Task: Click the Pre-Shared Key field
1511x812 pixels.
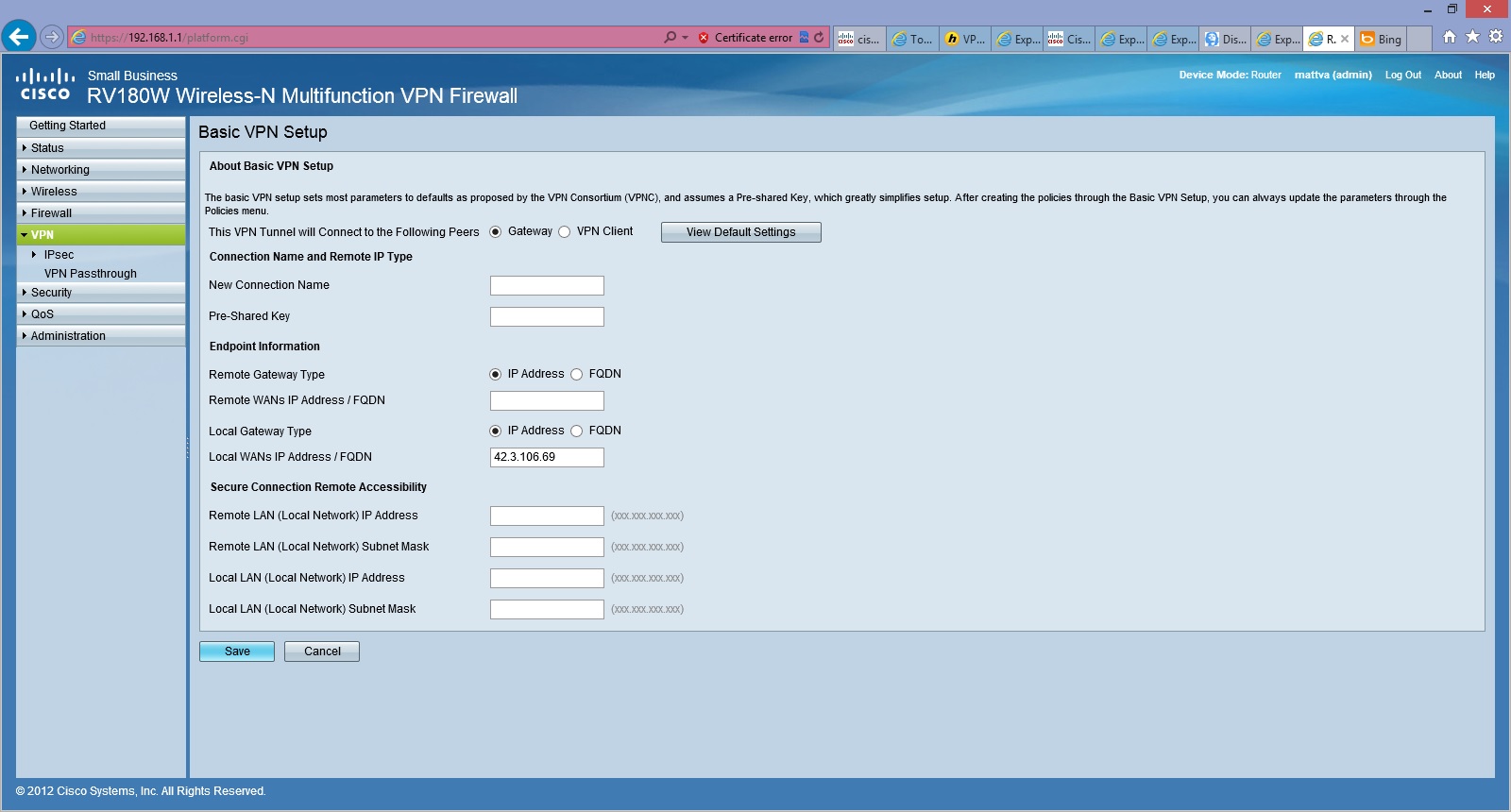Action: pos(547,316)
